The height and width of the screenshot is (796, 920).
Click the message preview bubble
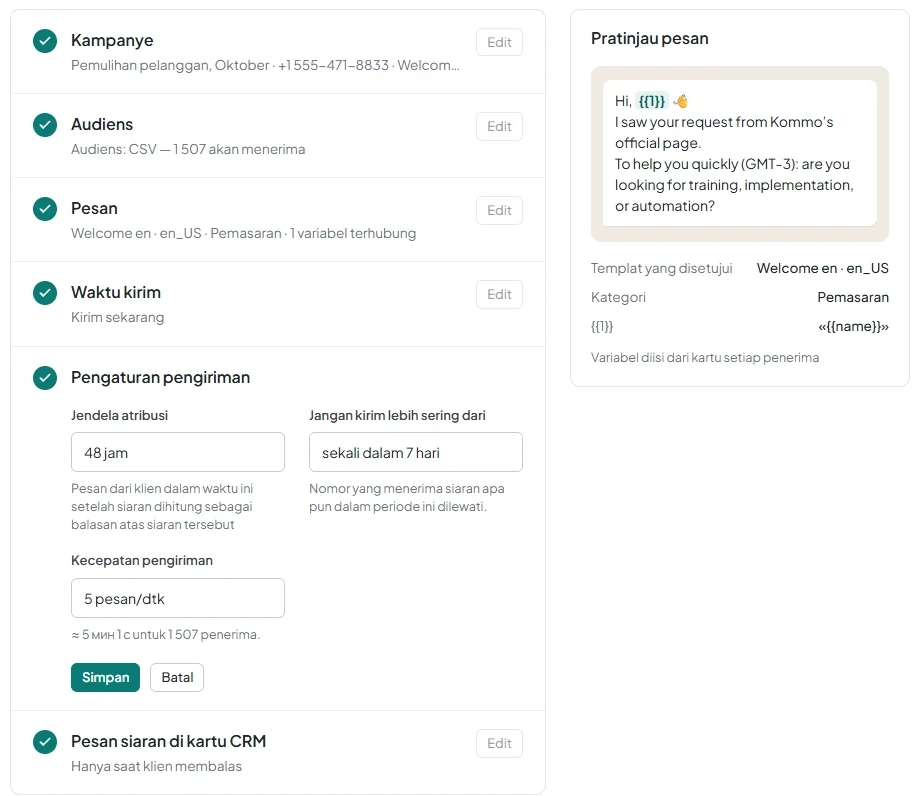[x=740, y=153]
